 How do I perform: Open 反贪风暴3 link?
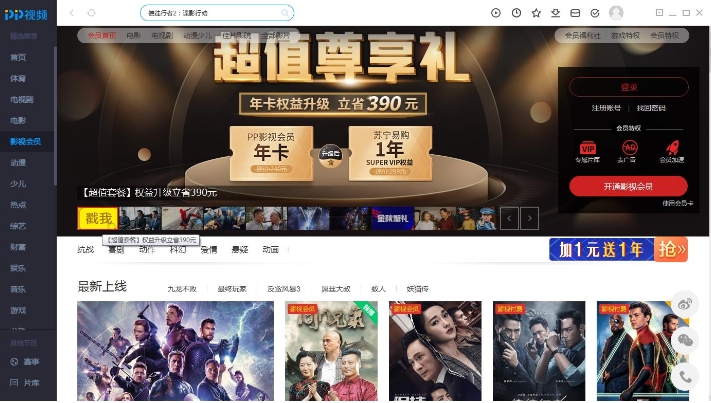pos(284,289)
